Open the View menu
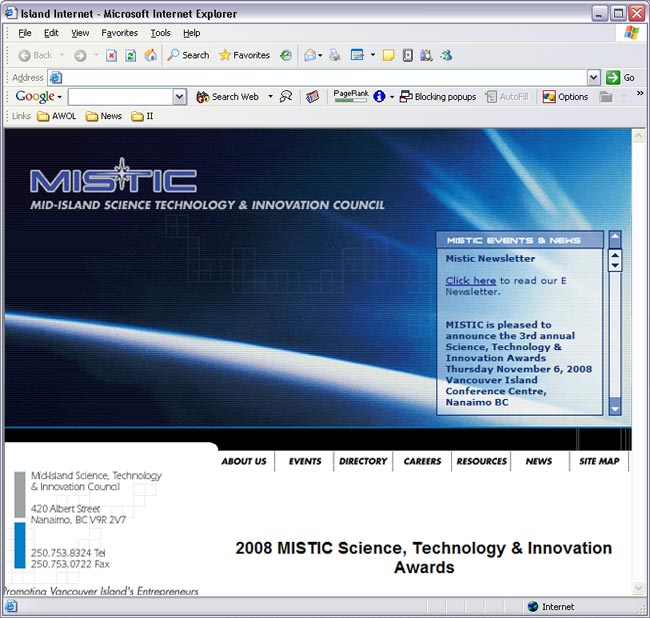 [x=80, y=33]
